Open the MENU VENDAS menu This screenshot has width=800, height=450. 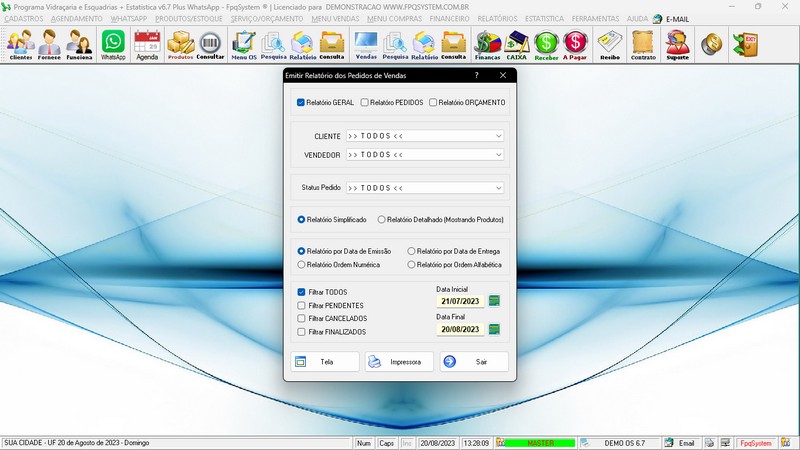[335, 19]
